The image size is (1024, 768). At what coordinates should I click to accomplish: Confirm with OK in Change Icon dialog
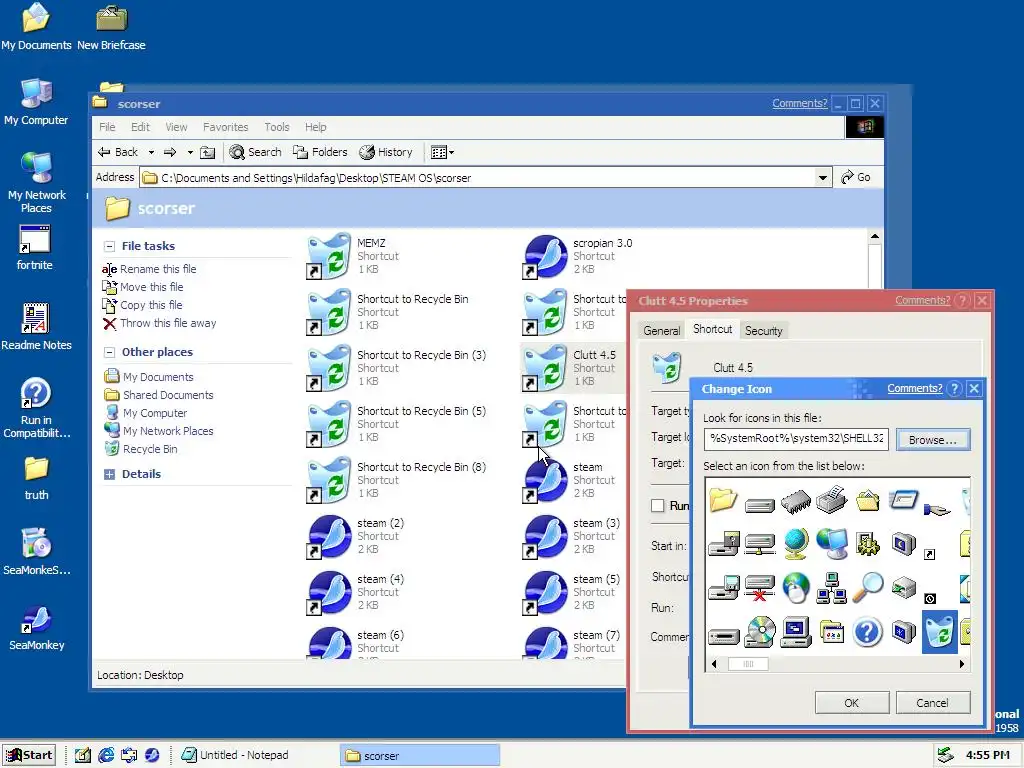click(852, 703)
